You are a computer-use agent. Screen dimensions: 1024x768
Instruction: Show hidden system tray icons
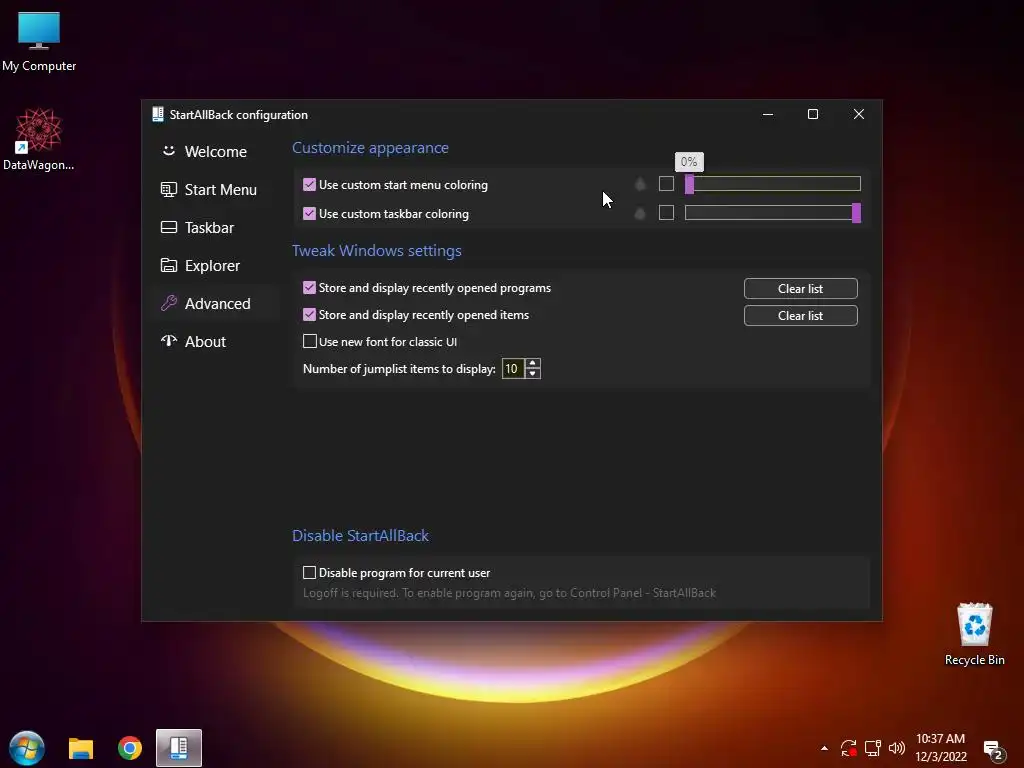[824, 748]
